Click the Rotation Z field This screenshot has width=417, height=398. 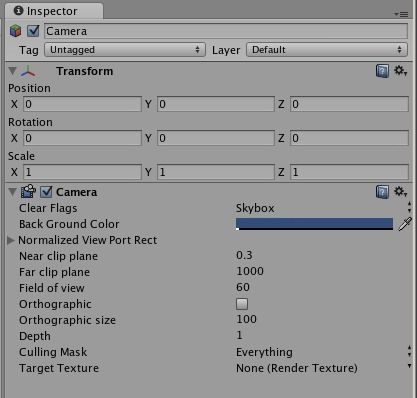point(349,138)
